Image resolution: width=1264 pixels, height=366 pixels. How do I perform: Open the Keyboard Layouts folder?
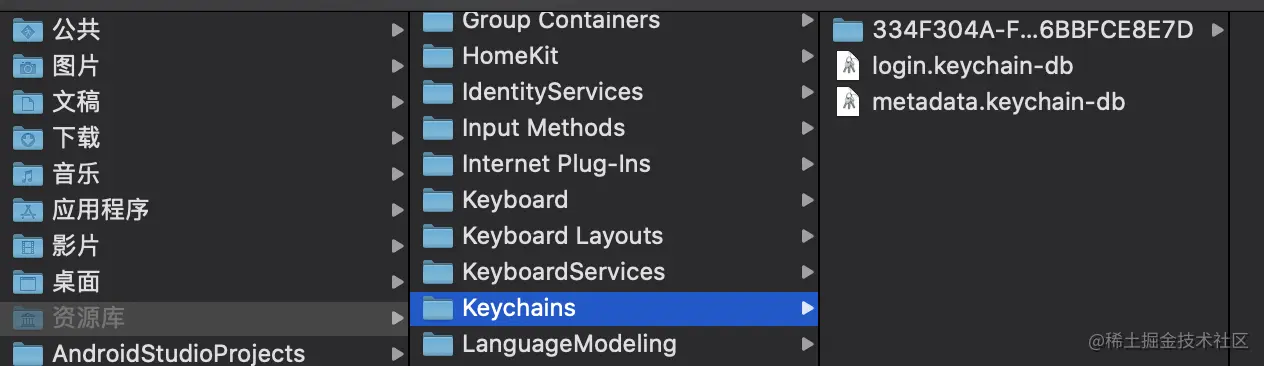614,236
